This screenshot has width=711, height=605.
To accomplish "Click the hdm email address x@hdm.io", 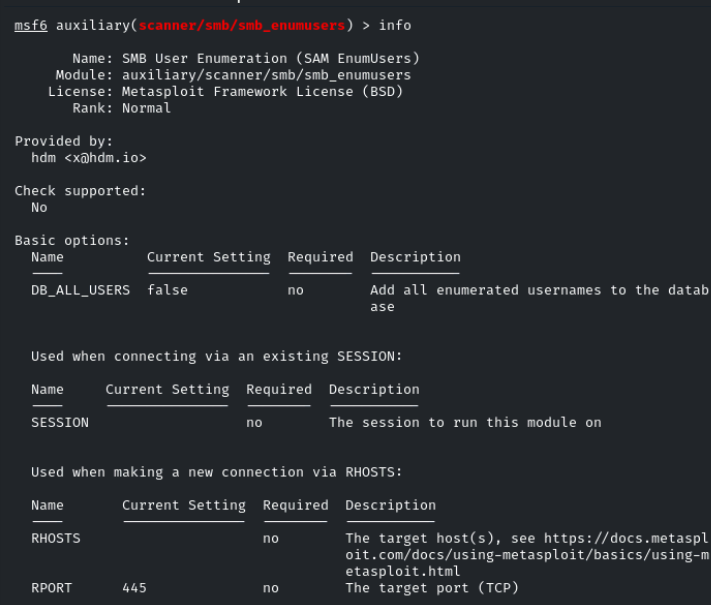I will (105, 158).
